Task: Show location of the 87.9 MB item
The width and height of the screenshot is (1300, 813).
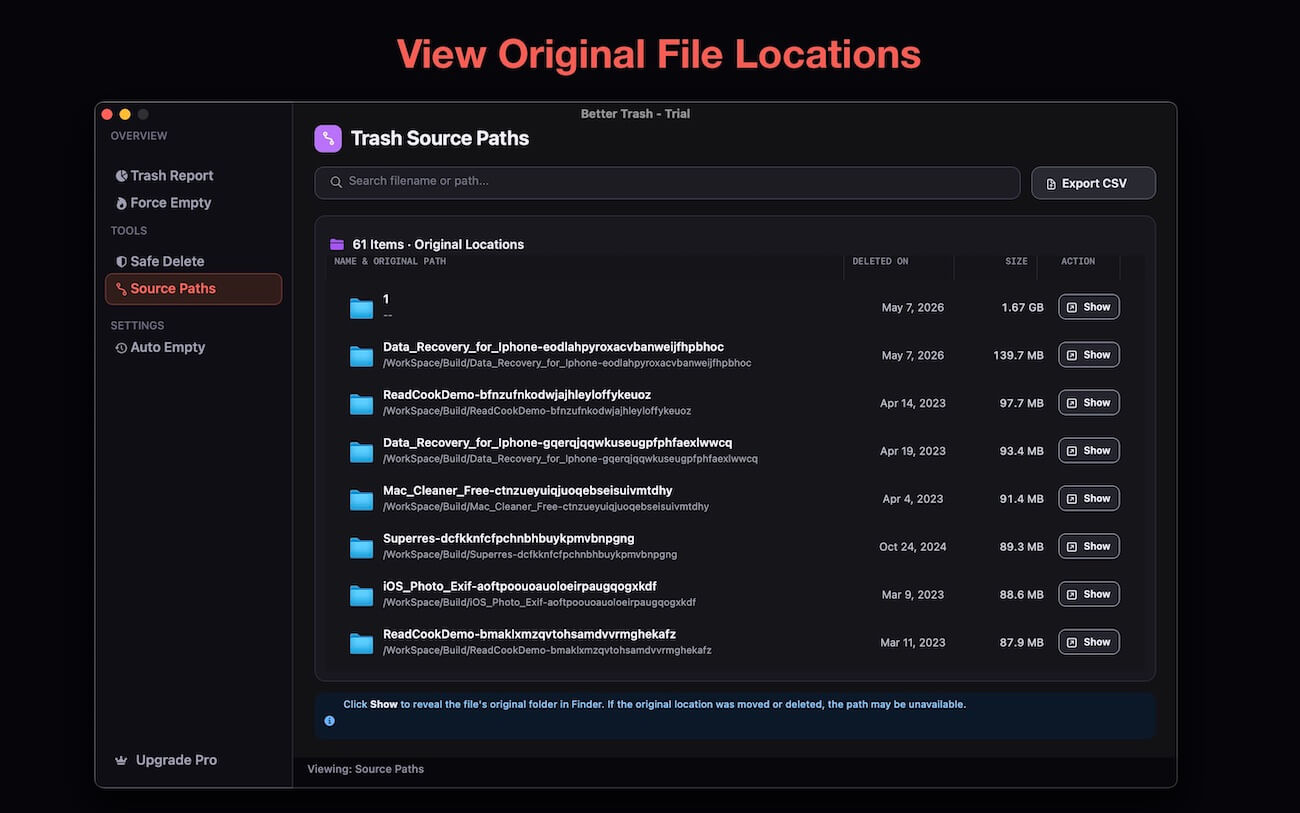Action: [x=1089, y=642]
